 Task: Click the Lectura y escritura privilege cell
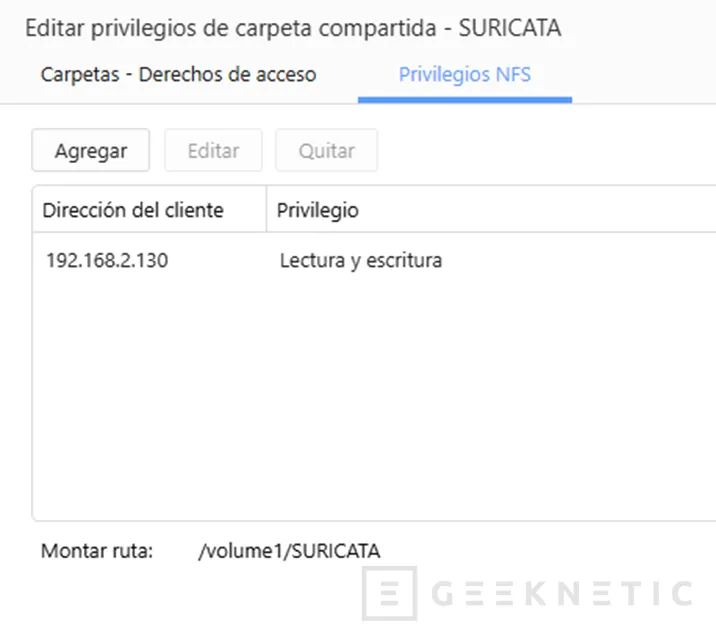click(361, 261)
